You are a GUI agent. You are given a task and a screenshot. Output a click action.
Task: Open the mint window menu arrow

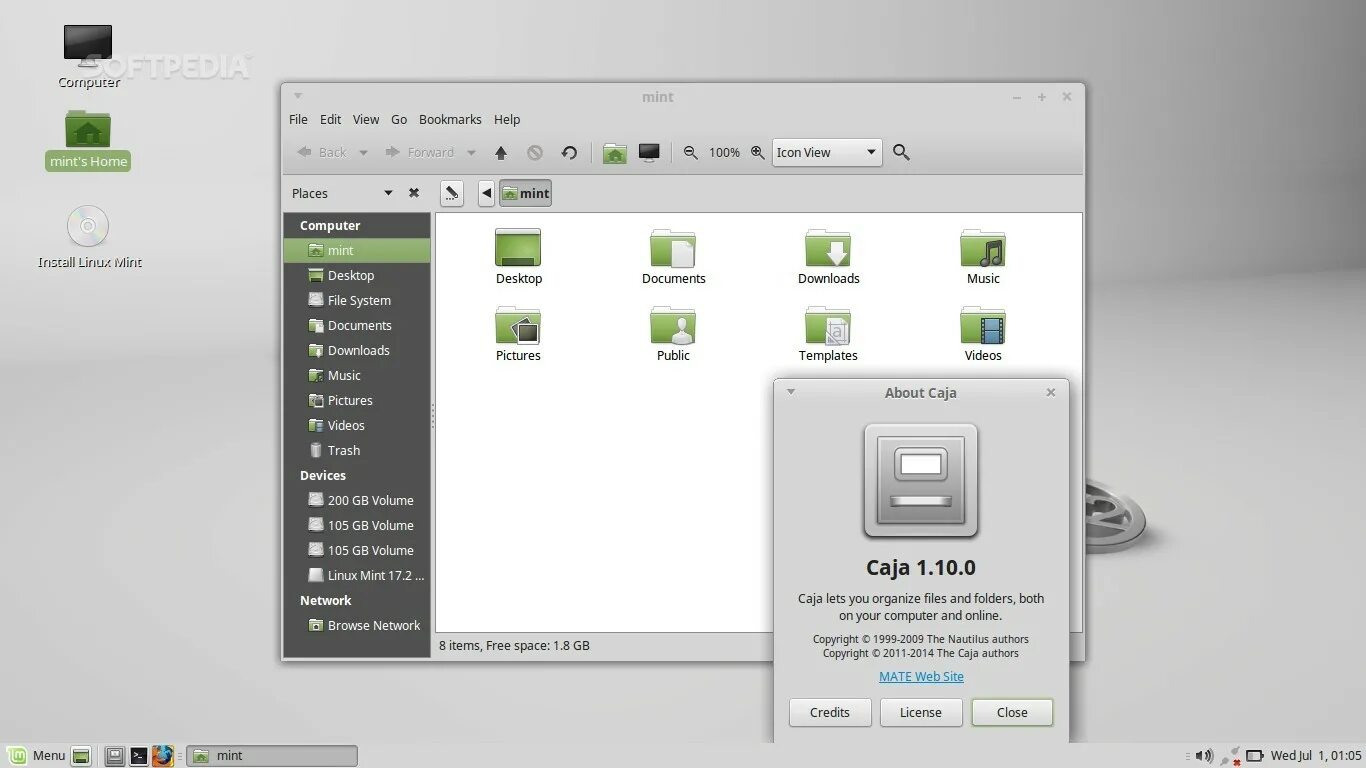[298, 96]
